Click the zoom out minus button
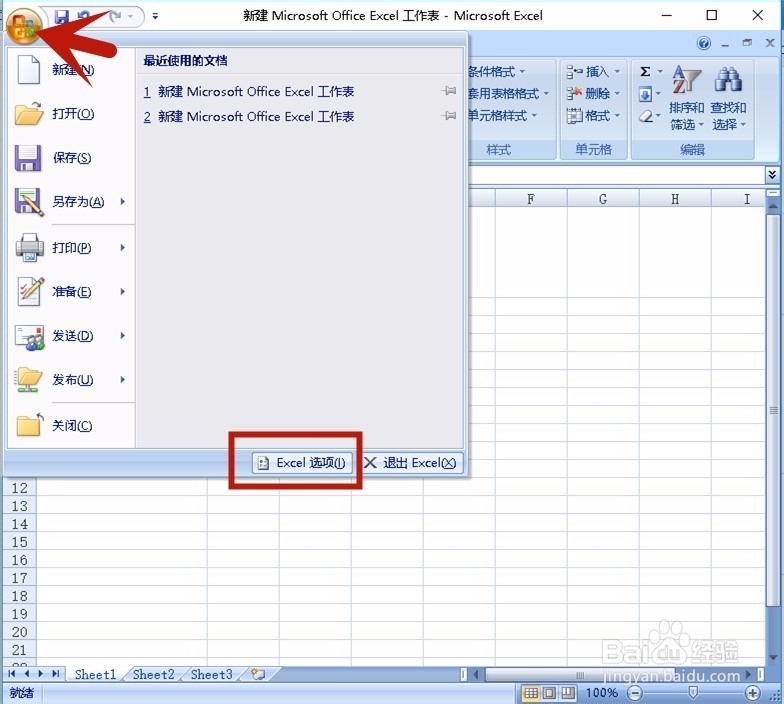784x704 pixels. (635, 693)
